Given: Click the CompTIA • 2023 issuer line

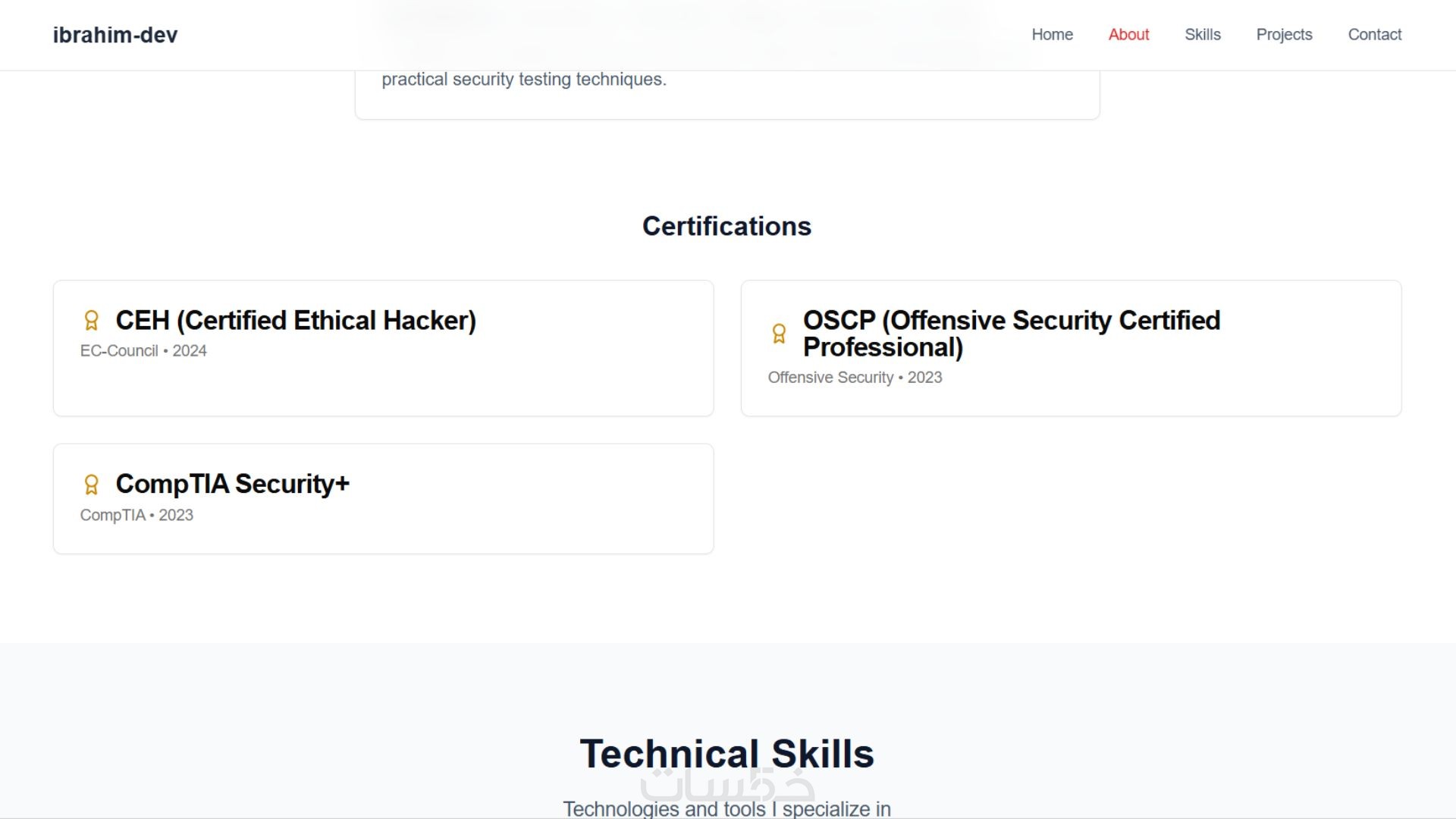Looking at the screenshot, I should click(136, 516).
